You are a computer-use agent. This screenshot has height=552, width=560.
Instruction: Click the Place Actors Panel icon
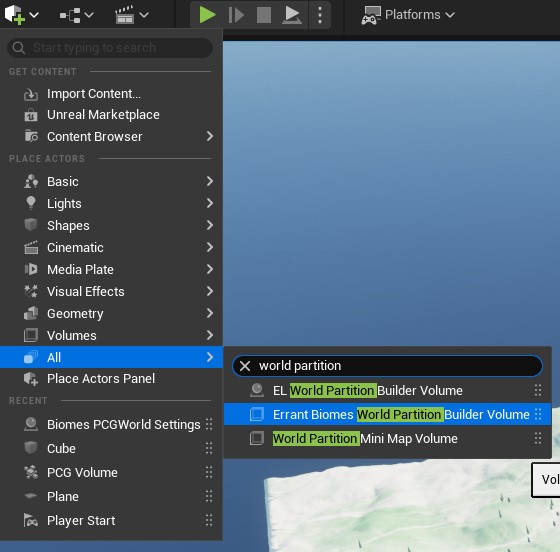coord(31,379)
